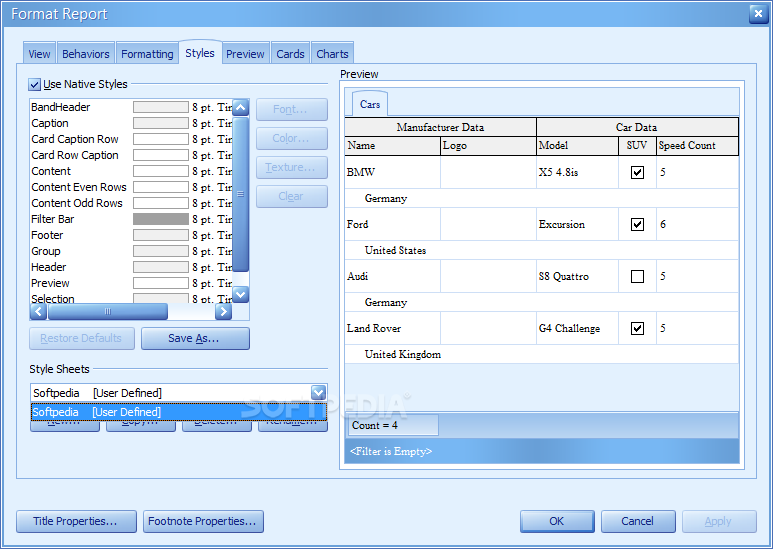
Task: Click the Speed Count column header
Action: [x=698, y=146]
